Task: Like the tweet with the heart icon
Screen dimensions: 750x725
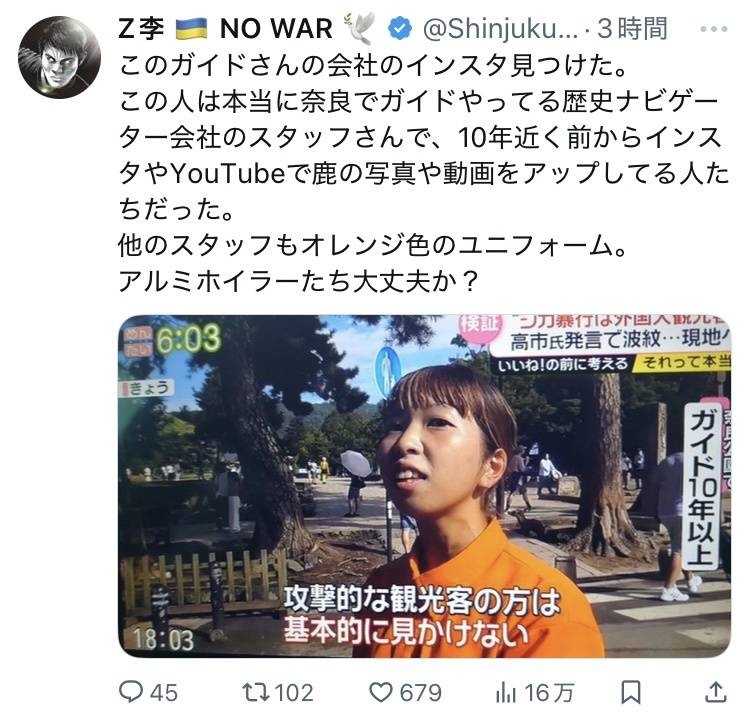Action: [x=381, y=692]
